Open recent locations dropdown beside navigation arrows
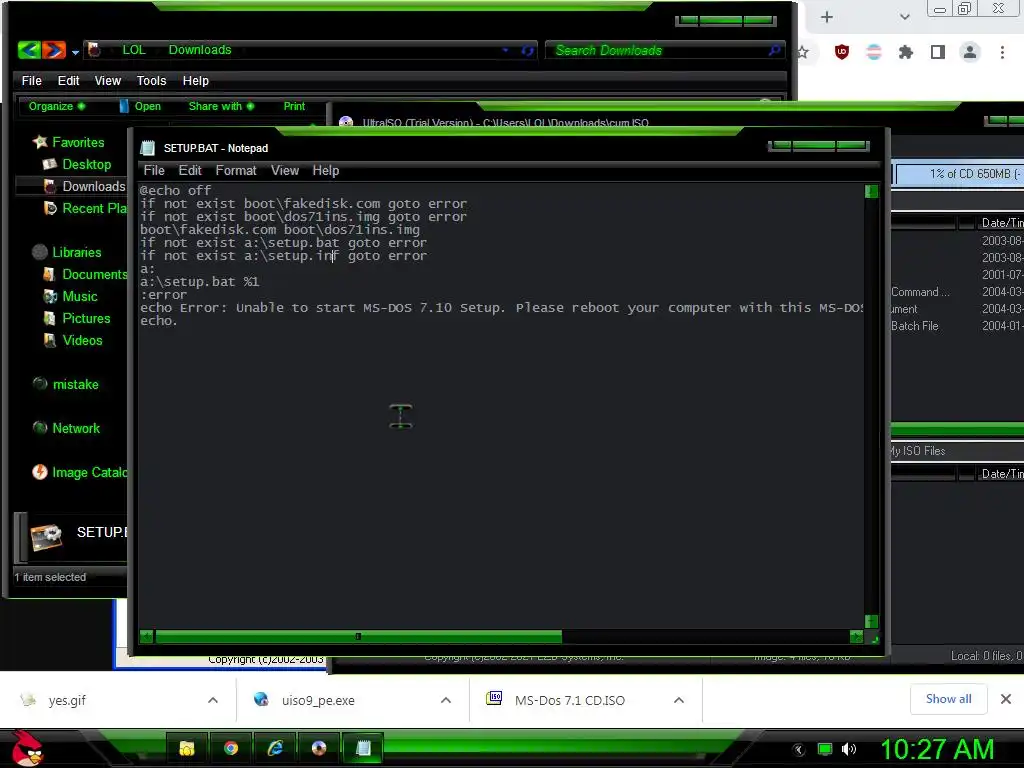Screen dimensions: 1024x768 75,52
